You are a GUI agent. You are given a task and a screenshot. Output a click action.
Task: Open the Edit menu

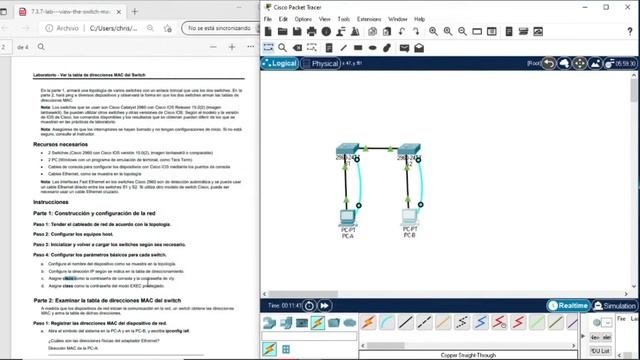[x=283, y=19]
